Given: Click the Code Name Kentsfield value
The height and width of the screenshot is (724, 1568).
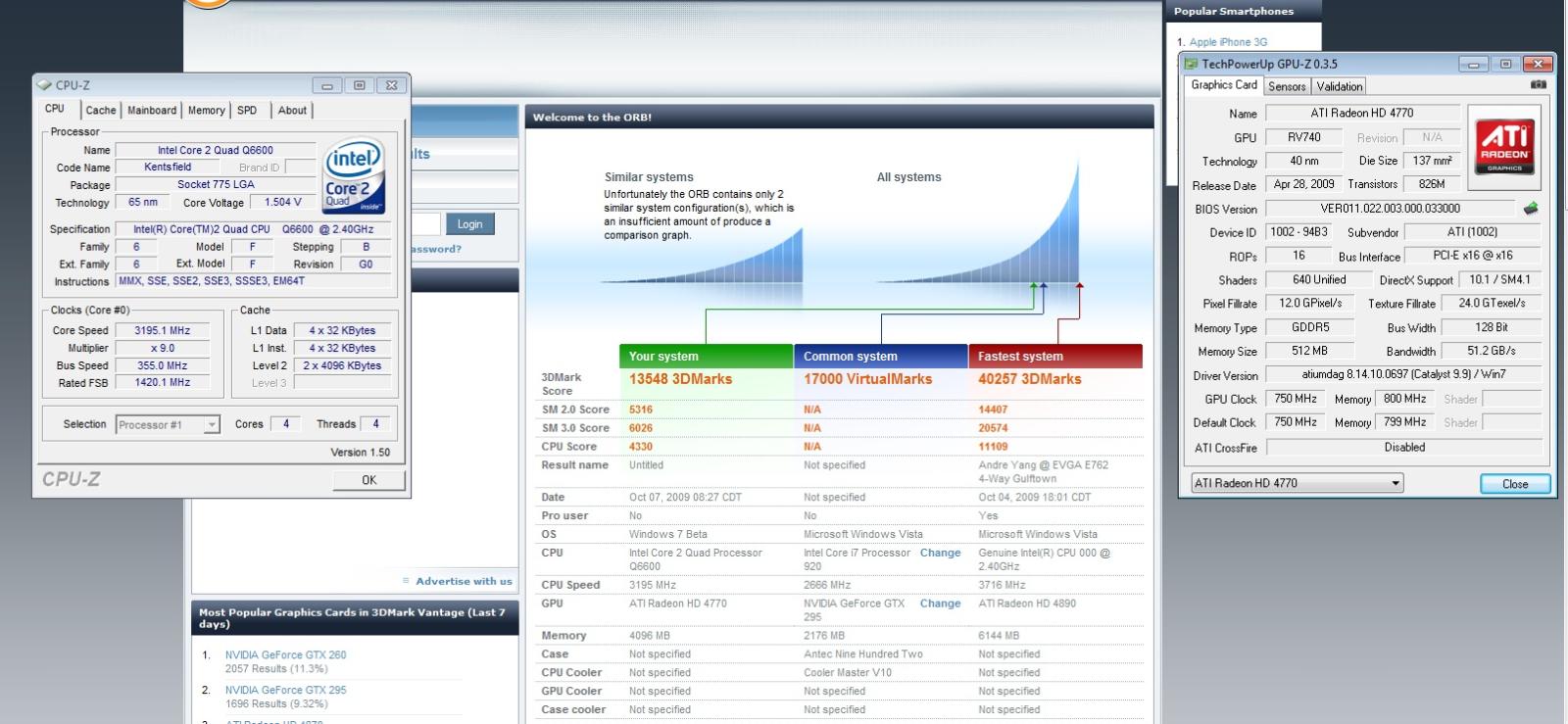Looking at the screenshot, I should [x=168, y=168].
